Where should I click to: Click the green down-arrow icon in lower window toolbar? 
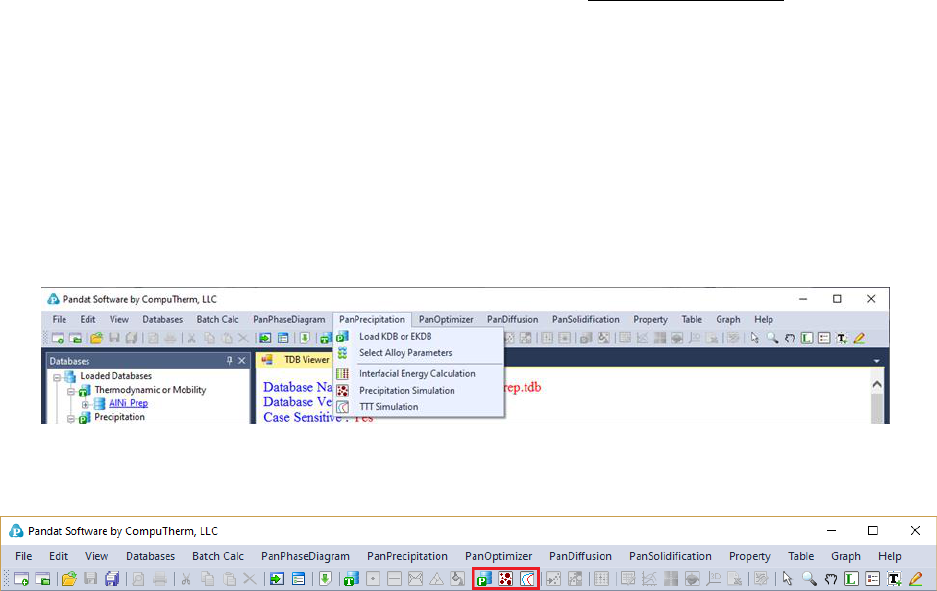pos(325,578)
